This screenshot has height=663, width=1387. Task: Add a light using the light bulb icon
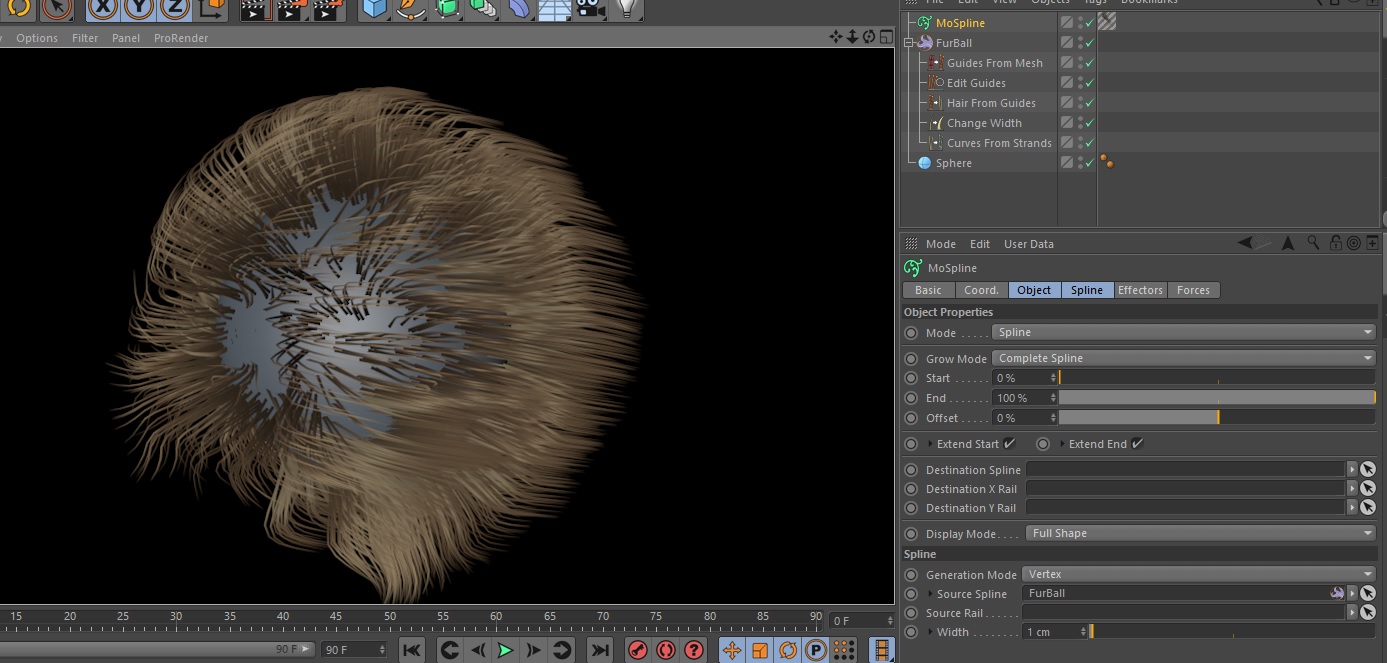click(x=626, y=9)
